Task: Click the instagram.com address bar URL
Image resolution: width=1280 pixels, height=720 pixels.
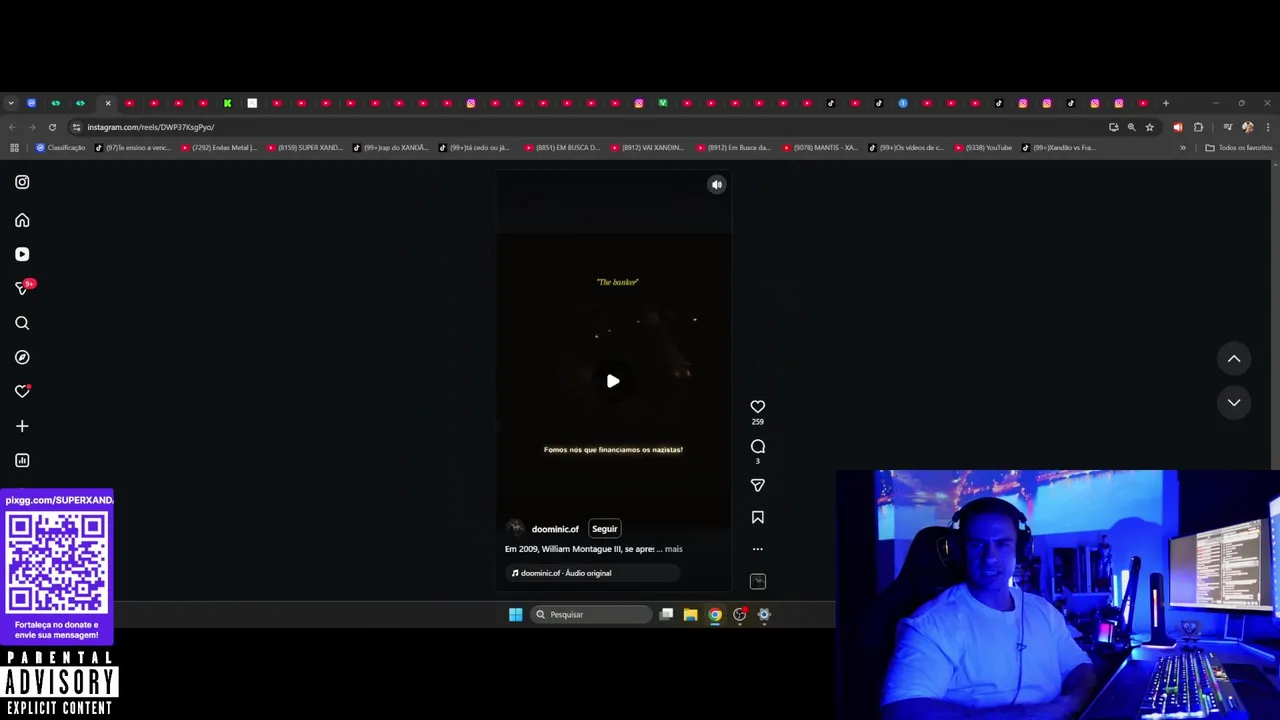Action: (x=150, y=127)
